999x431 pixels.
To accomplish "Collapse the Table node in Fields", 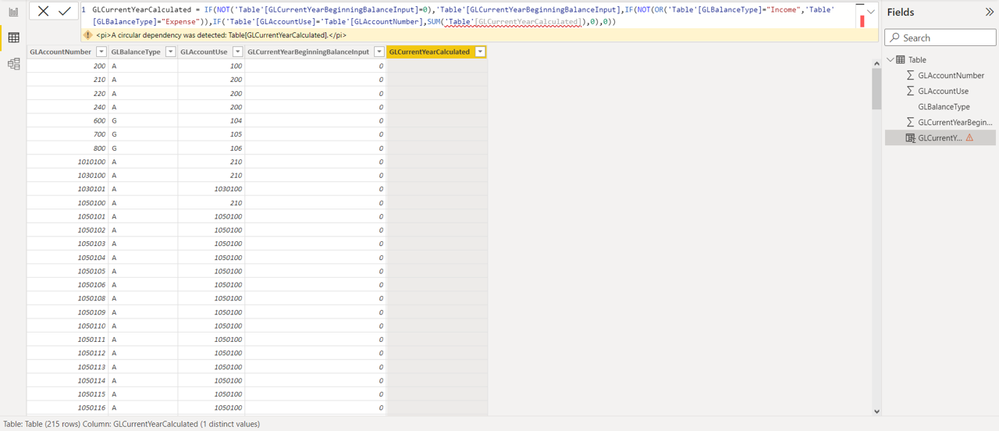I will (x=890, y=60).
